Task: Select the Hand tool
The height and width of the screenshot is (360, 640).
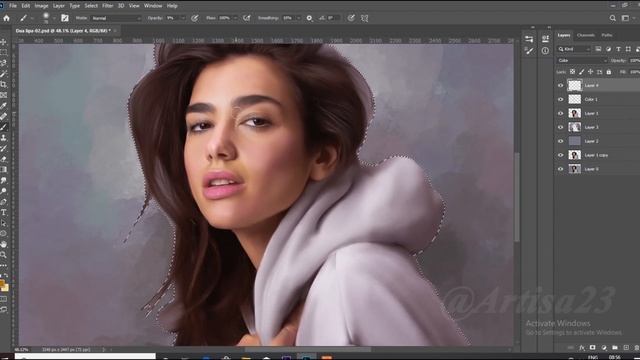Action: (x=4, y=244)
